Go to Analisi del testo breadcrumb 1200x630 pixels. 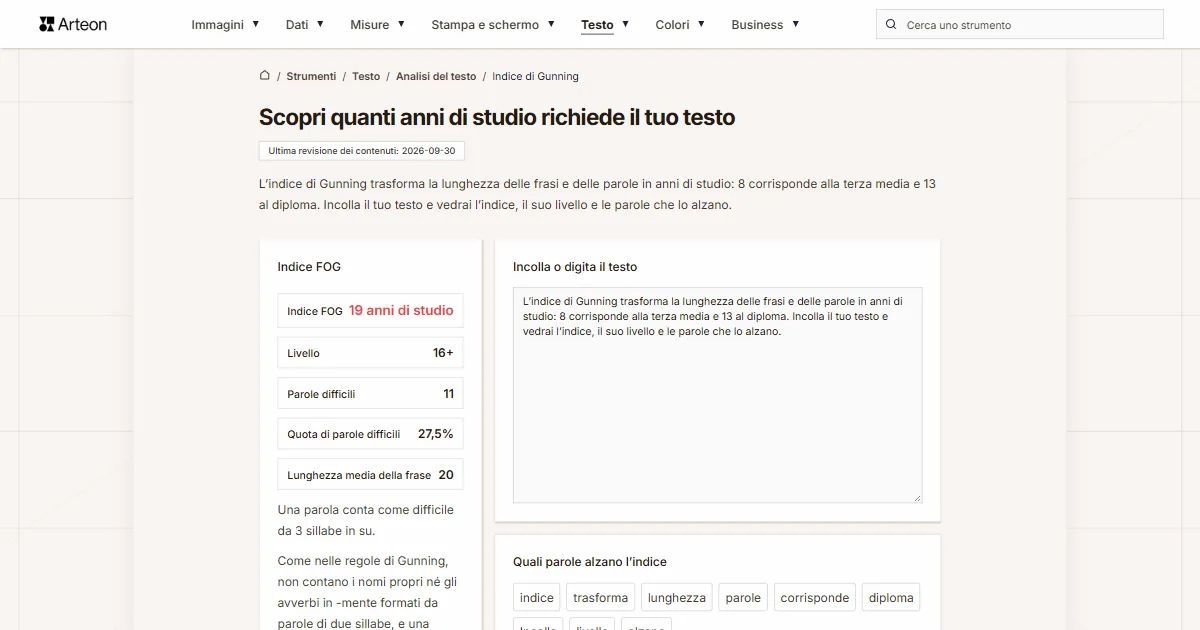[x=436, y=76]
